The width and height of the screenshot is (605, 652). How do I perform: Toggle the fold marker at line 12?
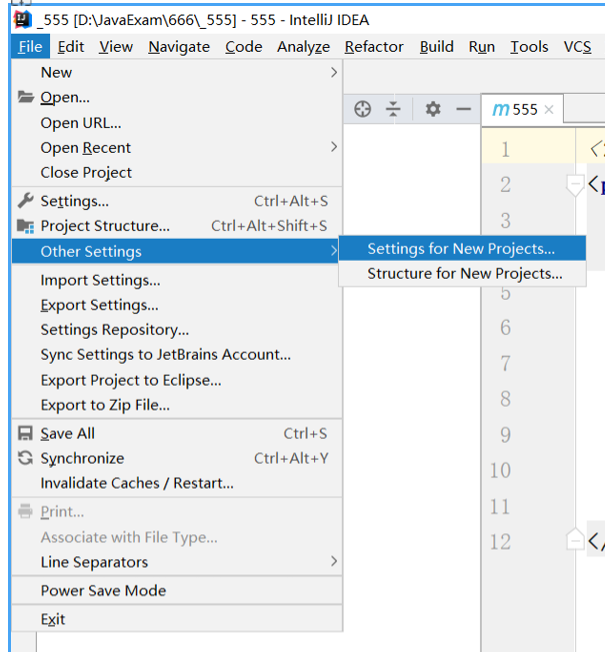pyautogui.click(x=575, y=539)
